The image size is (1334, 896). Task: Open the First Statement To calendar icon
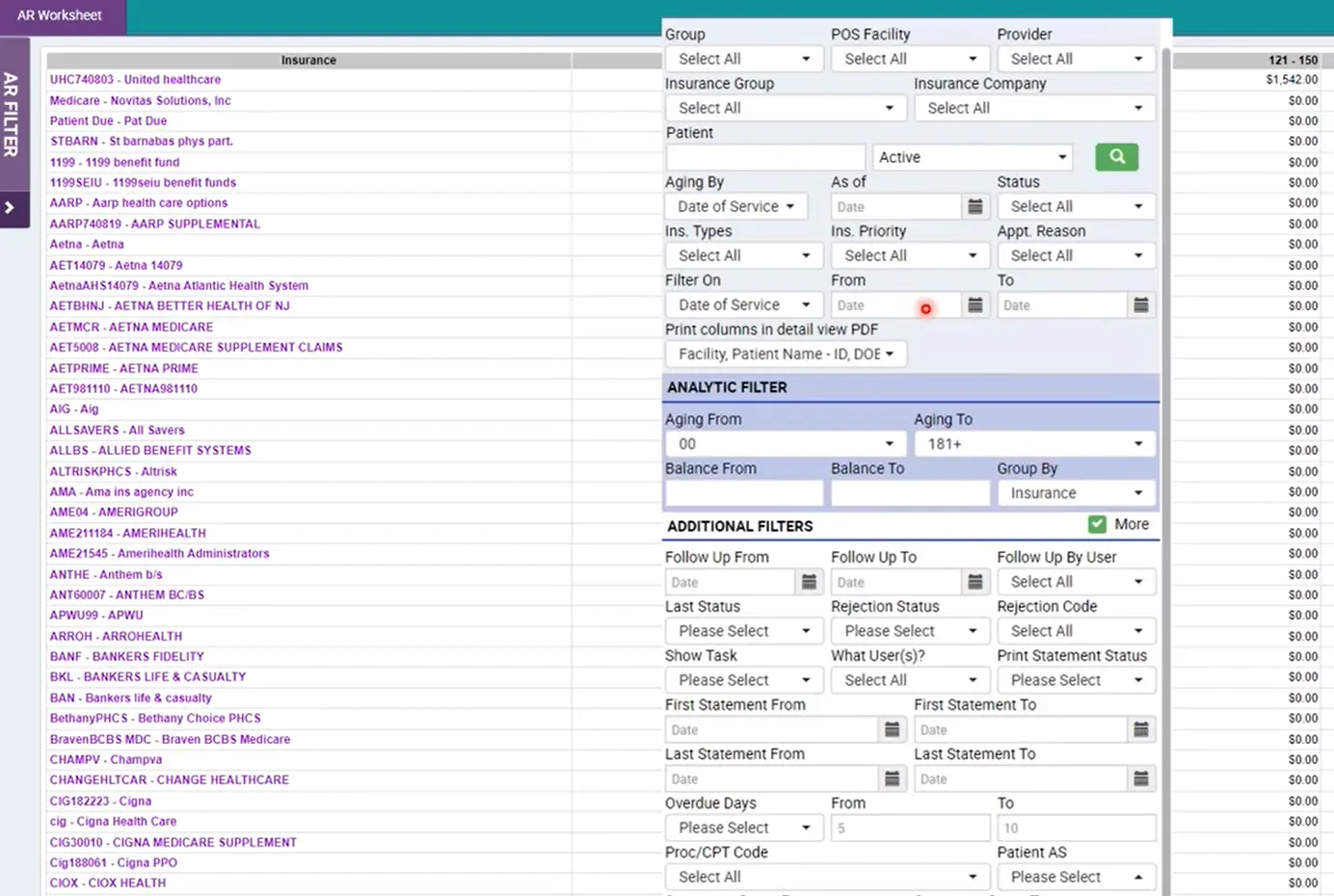pyautogui.click(x=1141, y=729)
